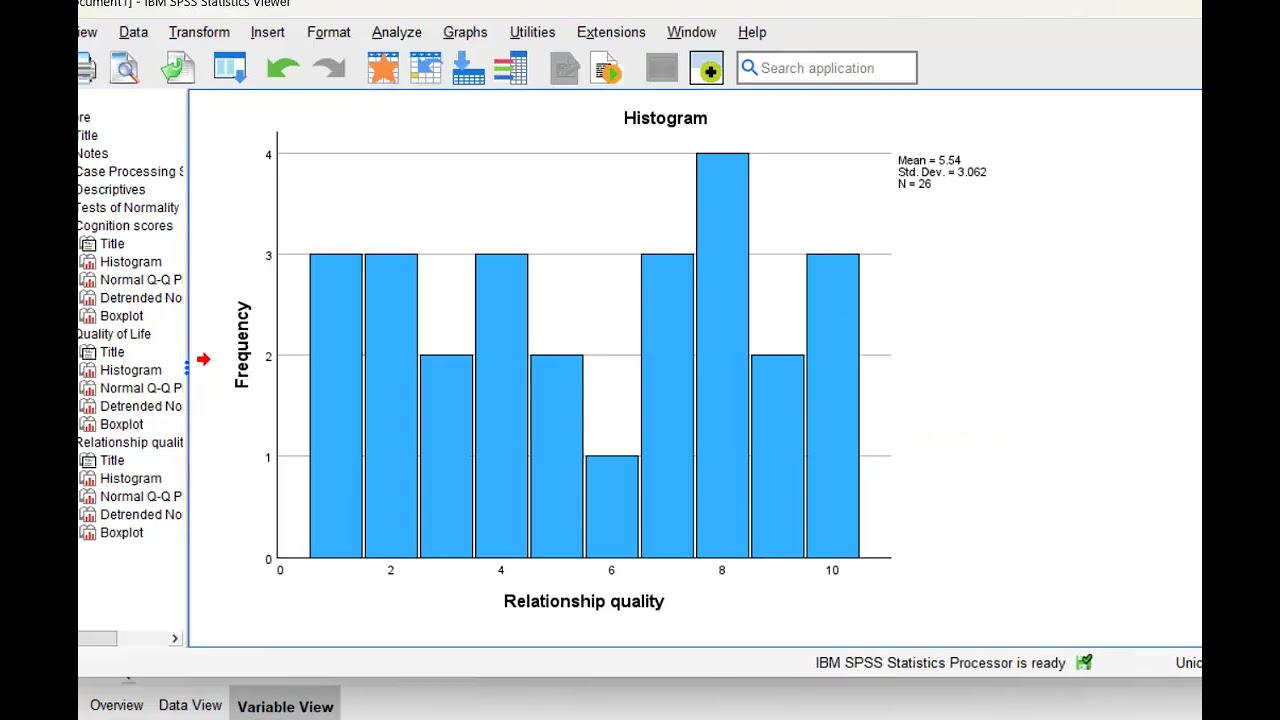
Task: Open the Extensions menu
Action: tap(611, 32)
